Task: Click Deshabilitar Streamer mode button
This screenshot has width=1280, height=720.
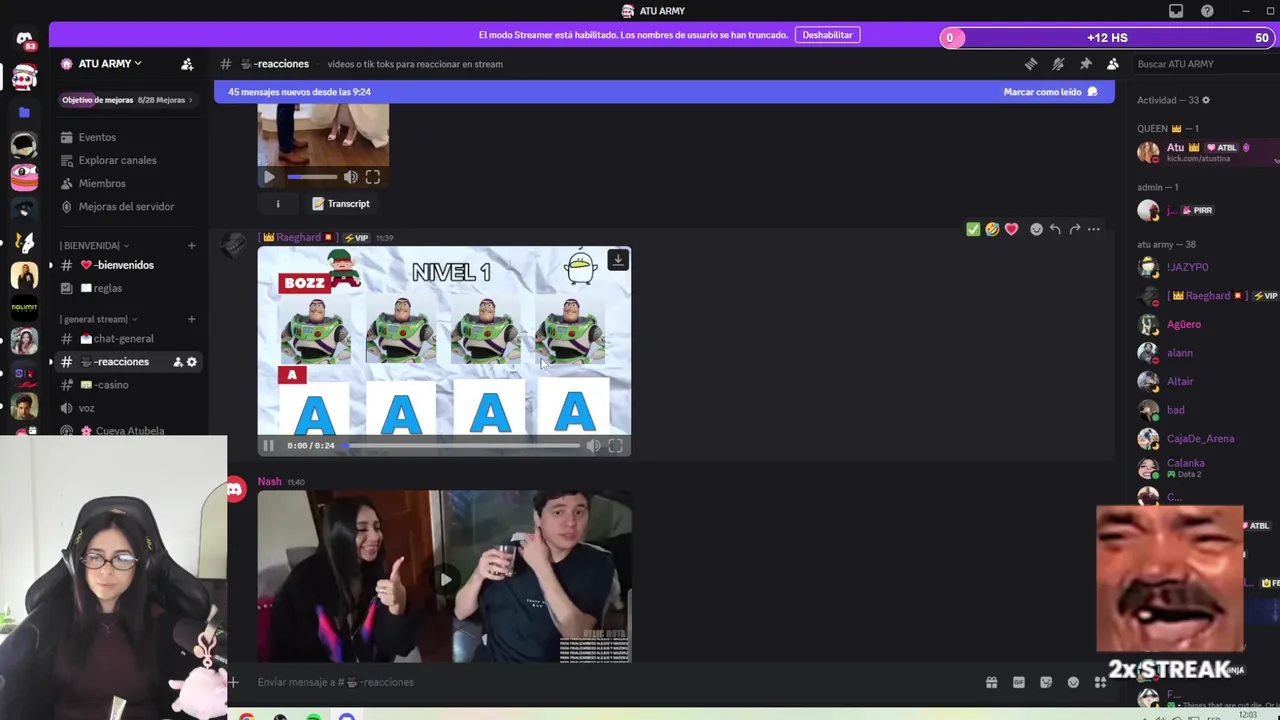Action: pyautogui.click(x=827, y=35)
